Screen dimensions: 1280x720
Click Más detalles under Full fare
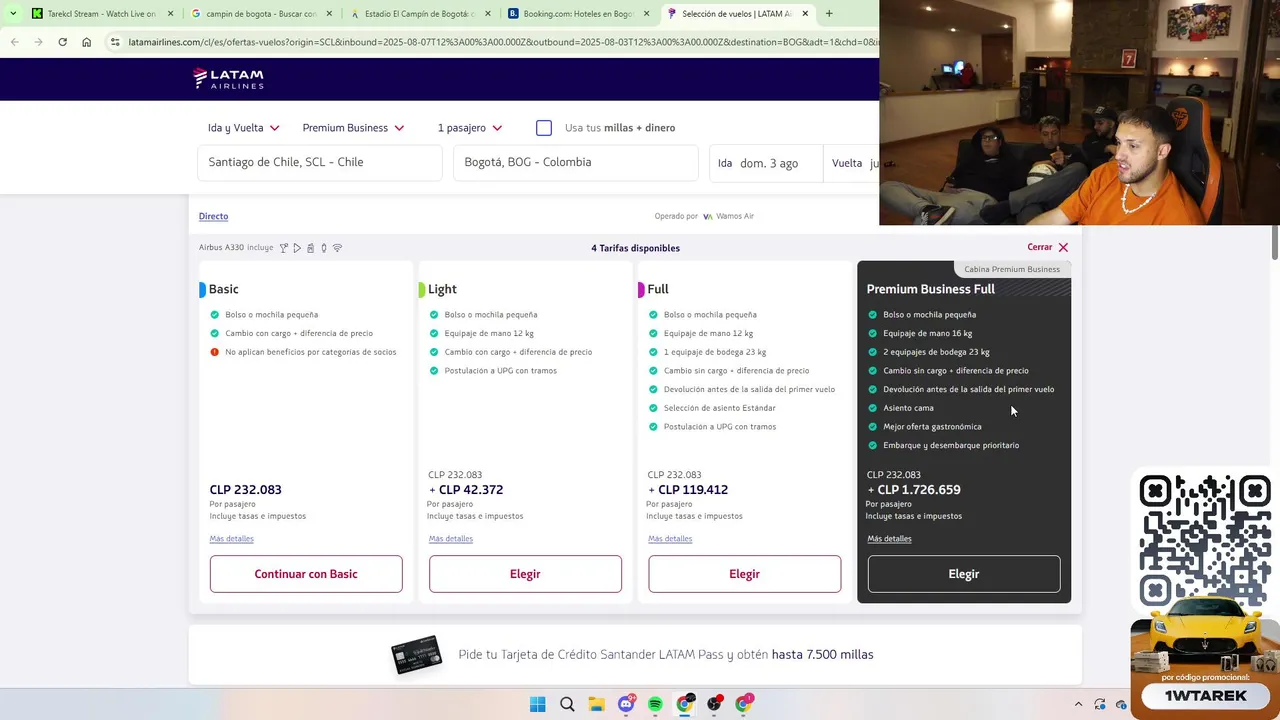670,539
